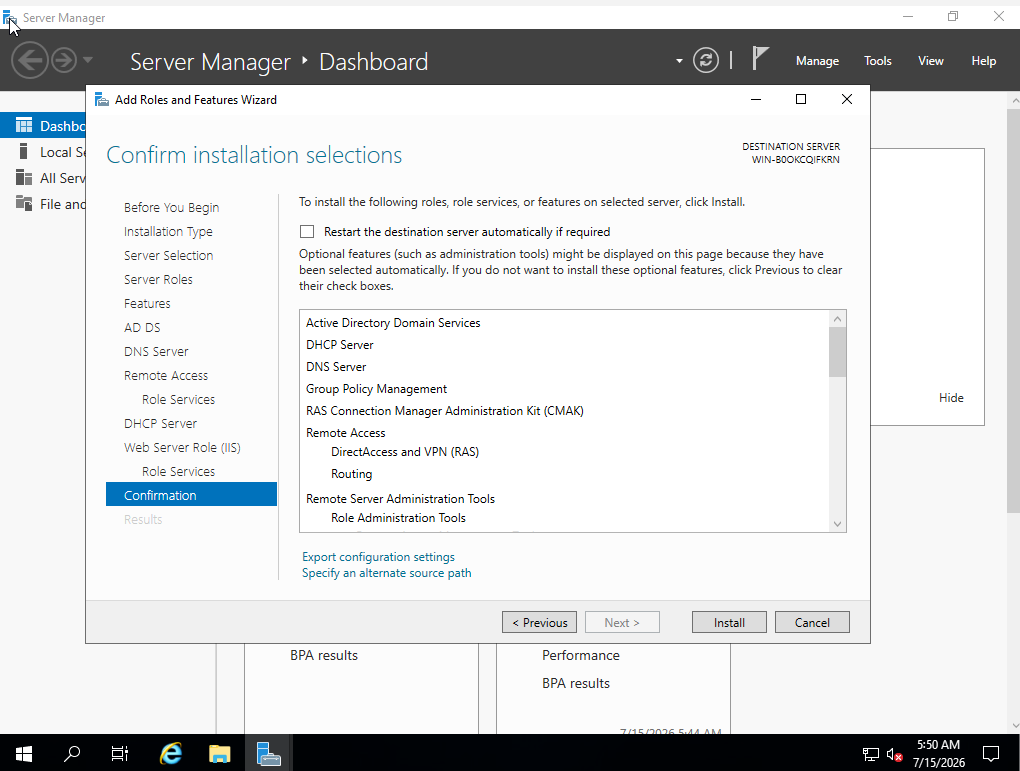Go to the Remote Access step
This screenshot has width=1020, height=771.
tap(166, 376)
